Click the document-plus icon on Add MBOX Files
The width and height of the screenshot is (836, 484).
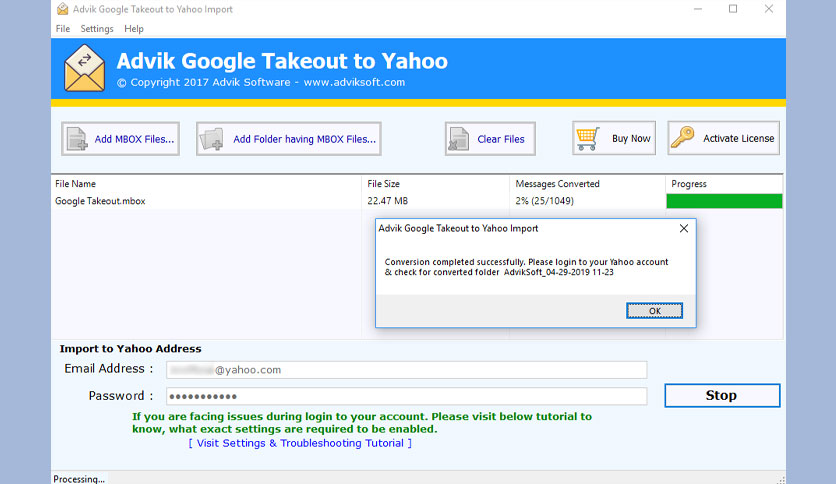(77, 139)
